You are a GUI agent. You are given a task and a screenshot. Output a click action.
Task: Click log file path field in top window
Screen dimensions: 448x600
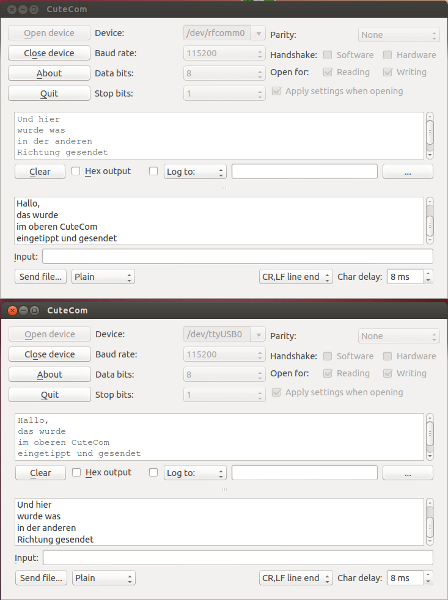(x=305, y=171)
